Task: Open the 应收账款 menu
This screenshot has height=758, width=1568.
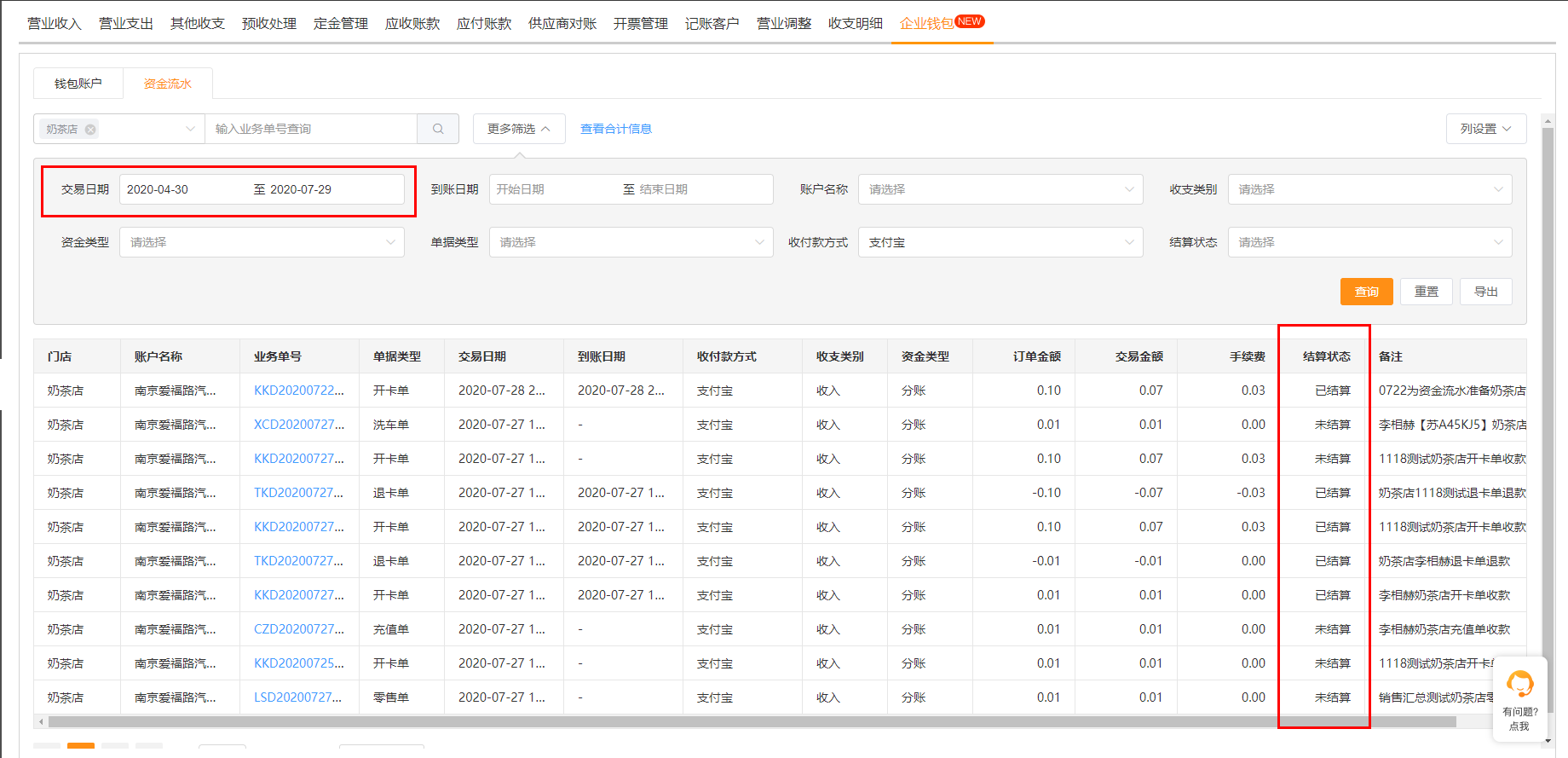Action: 412,23
